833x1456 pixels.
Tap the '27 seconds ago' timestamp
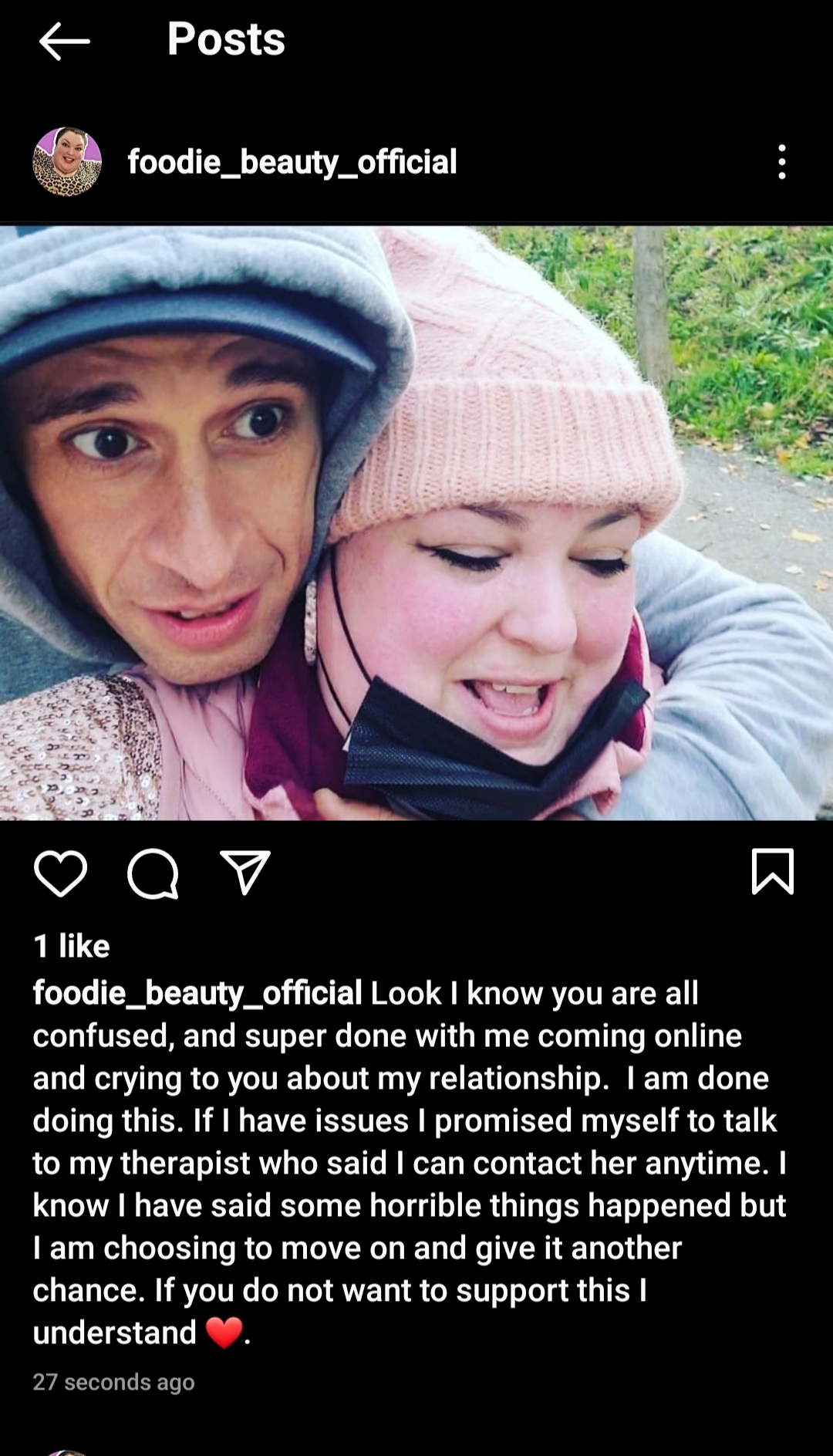(113, 1381)
